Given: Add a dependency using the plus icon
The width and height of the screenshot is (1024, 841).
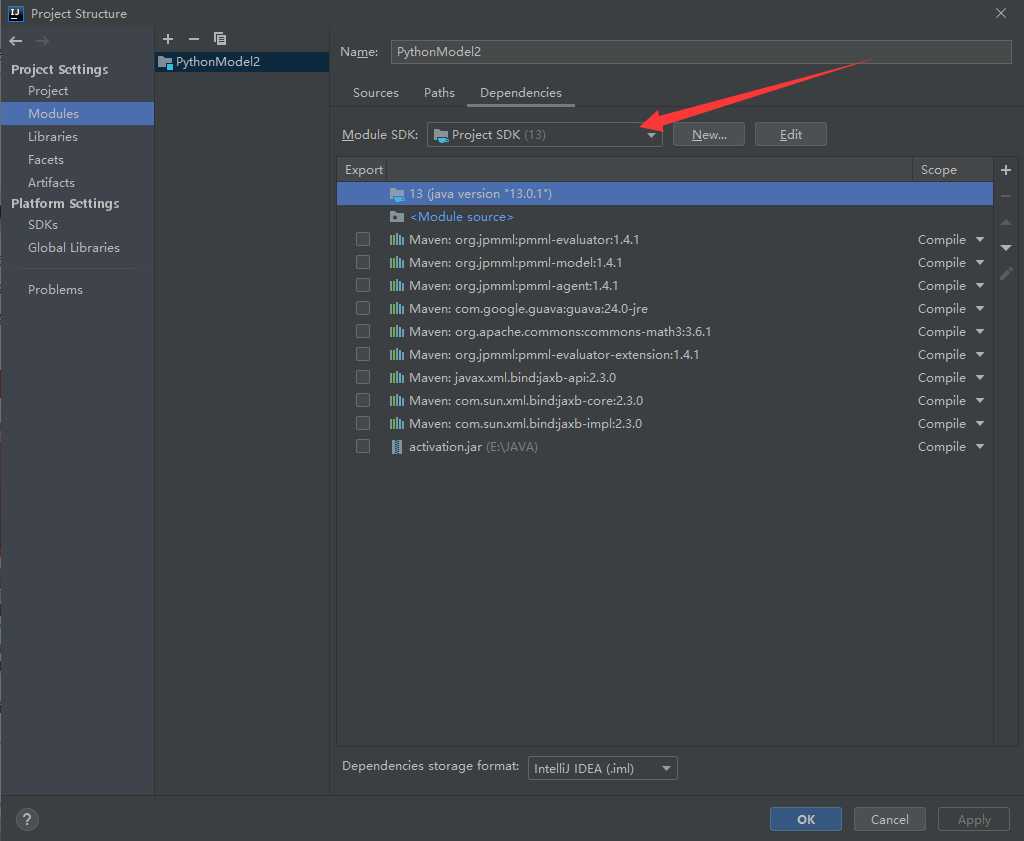Looking at the screenshot, I should [1006, 170].
